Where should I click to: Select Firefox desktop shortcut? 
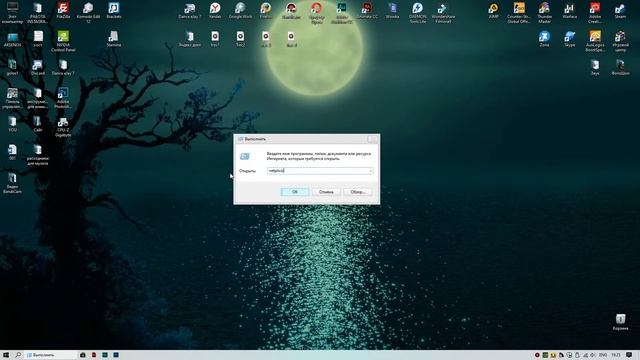(x=265, y=10)
